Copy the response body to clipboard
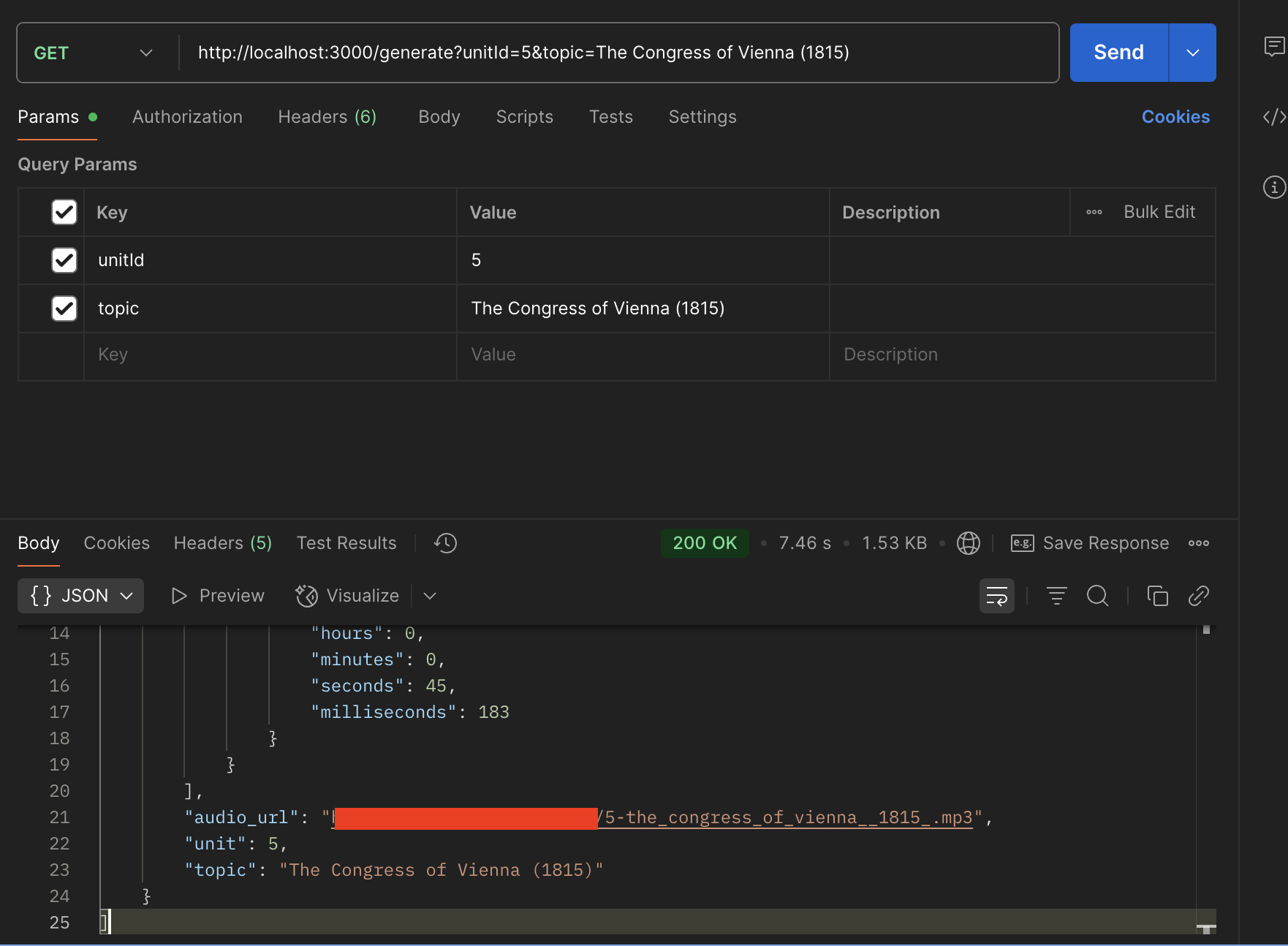 (1158, 596)
